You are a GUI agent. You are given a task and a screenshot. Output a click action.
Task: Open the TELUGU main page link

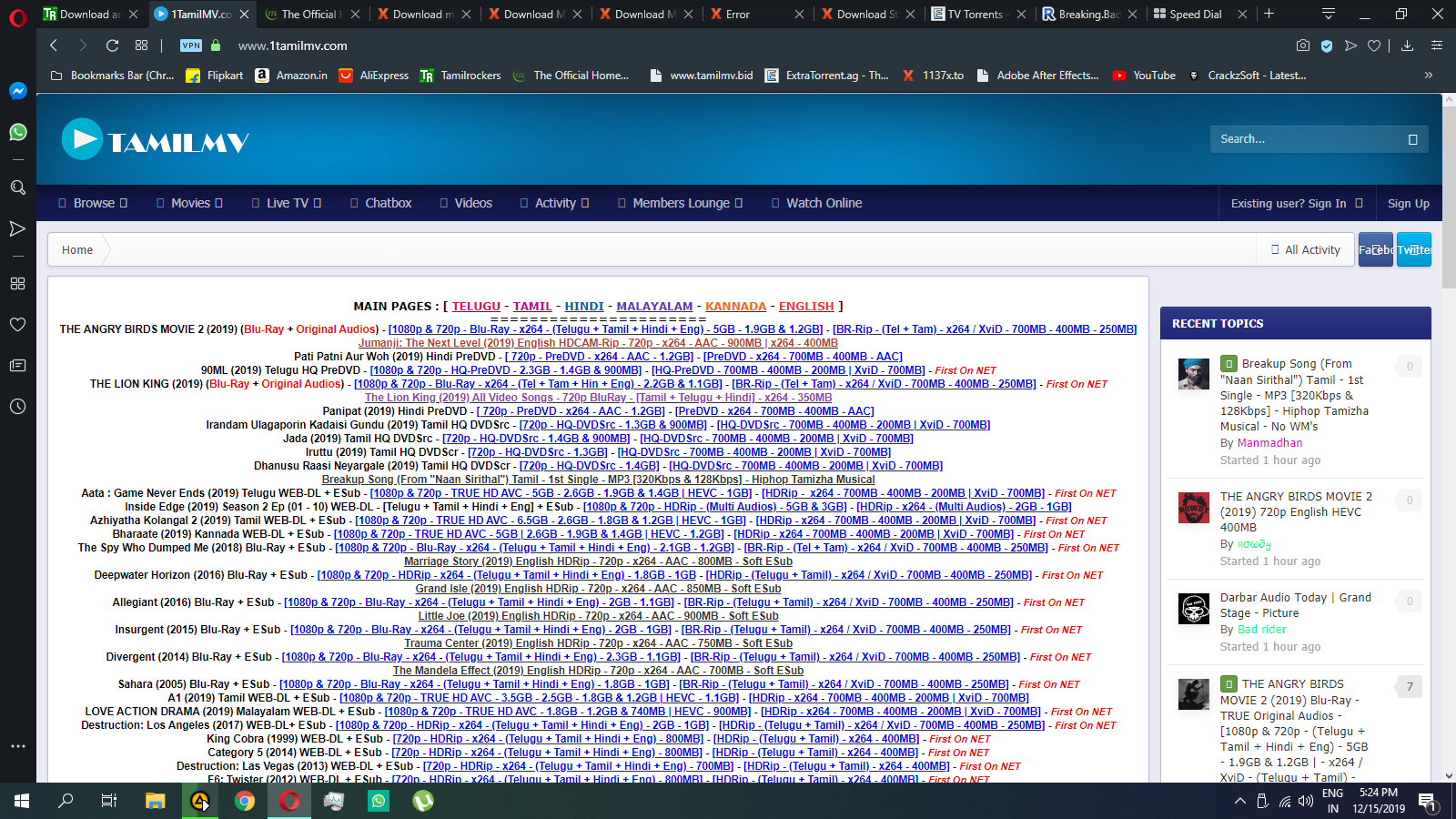pos(476,307)
